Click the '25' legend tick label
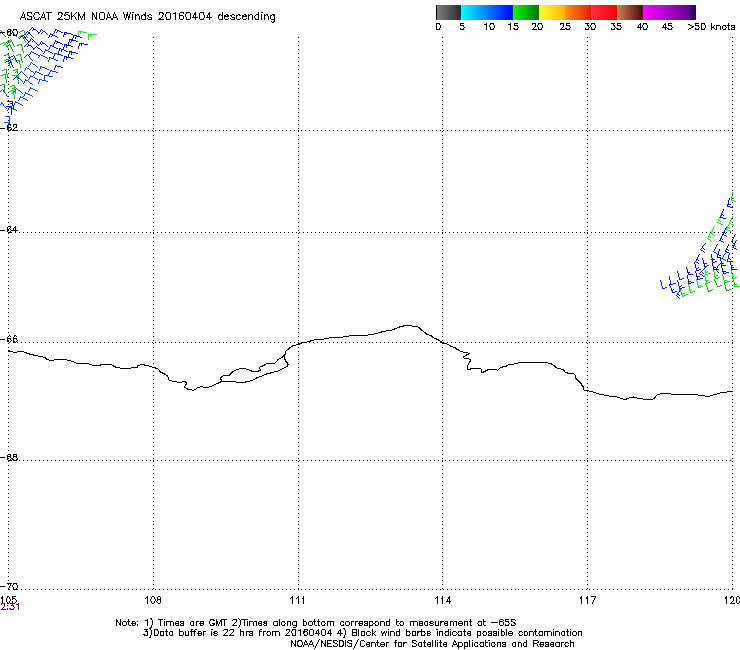 (x=565, y=27)
